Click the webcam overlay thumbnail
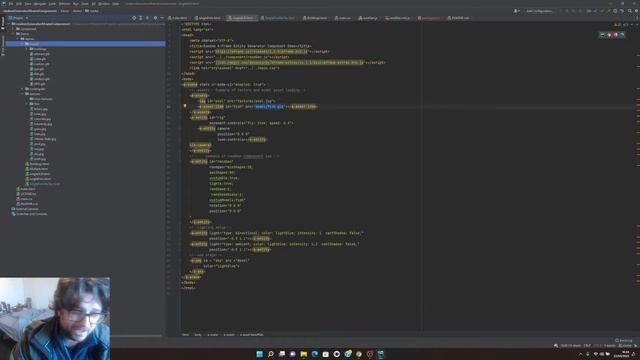This screenshot has height=360, width=640. click(x=55, y=318)
